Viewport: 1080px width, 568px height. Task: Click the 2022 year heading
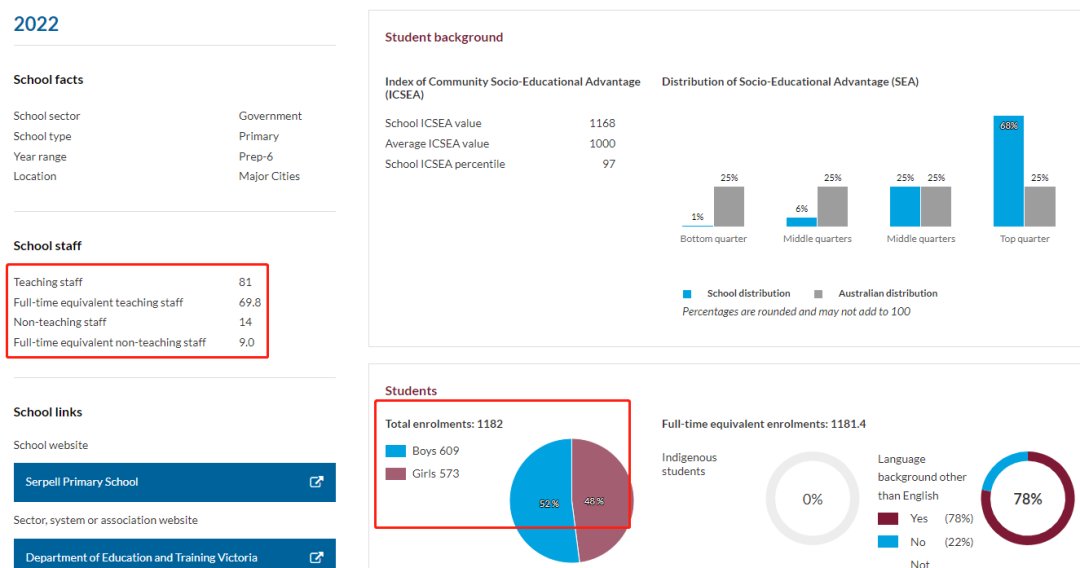(36, 24)
